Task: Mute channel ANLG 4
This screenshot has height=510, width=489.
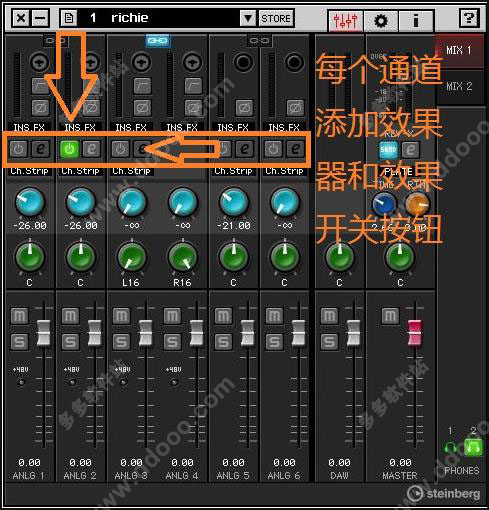Action: (x=172, y=316)
